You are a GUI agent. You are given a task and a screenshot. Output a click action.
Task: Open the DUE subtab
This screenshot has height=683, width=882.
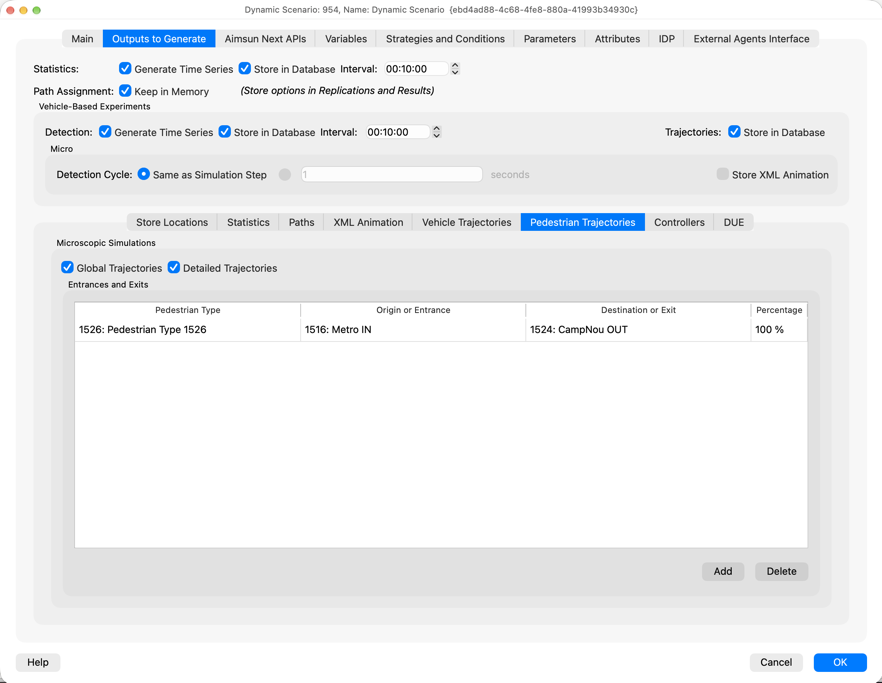coord(734,222)
